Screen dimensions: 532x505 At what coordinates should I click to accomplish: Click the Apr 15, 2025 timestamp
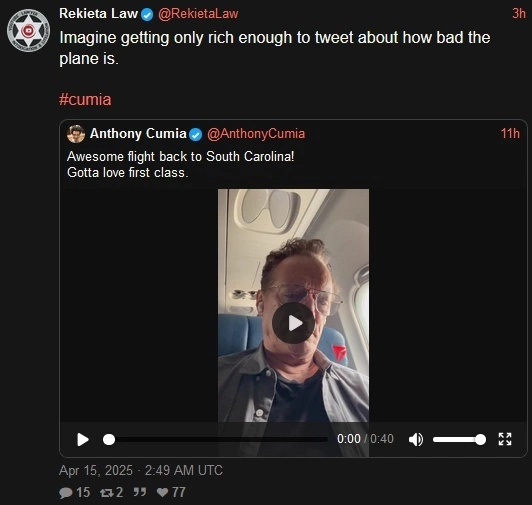click(x=141, y=470)
